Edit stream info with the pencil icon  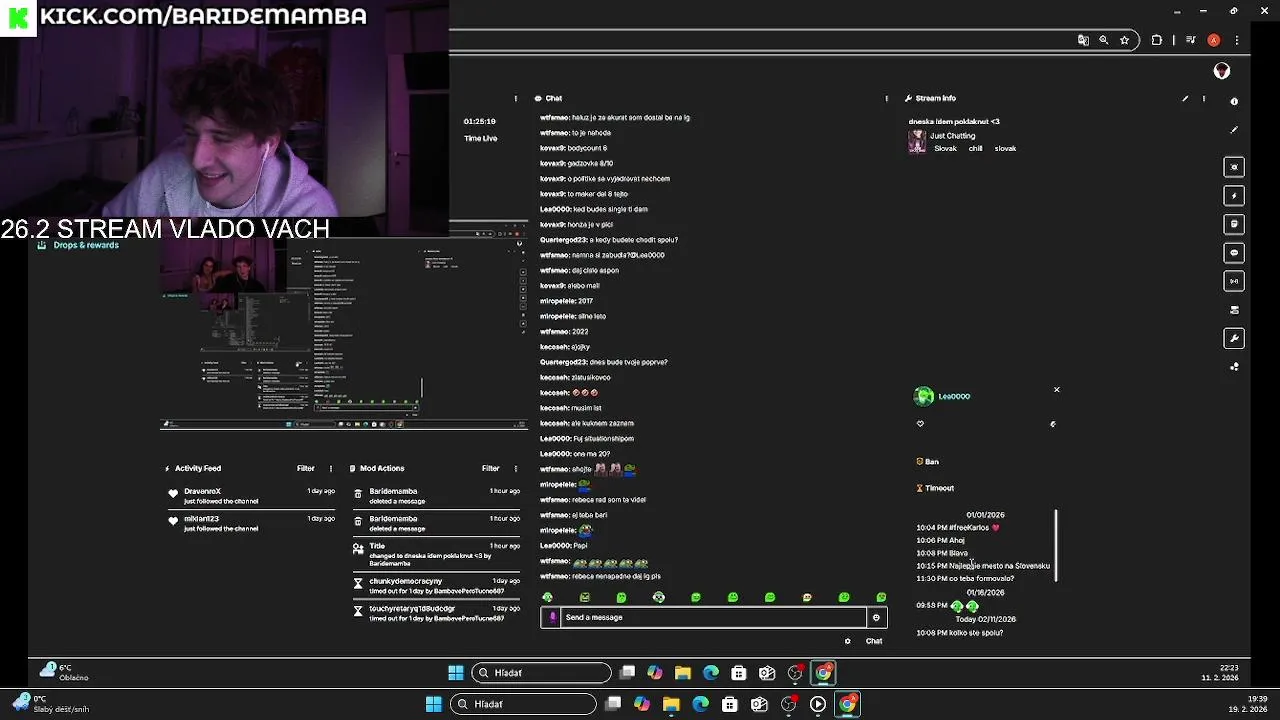[1185, 98]
